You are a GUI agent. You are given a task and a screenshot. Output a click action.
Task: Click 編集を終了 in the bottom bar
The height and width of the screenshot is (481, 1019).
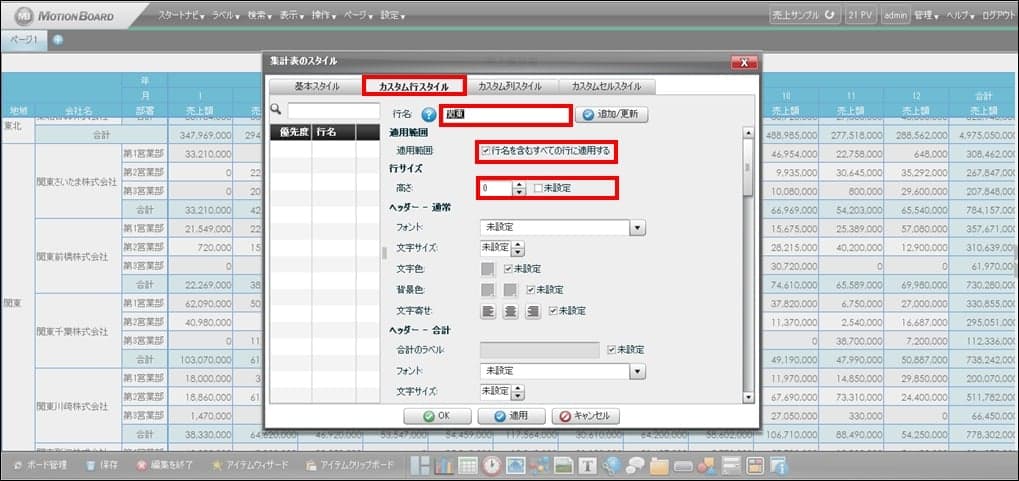point(165,465)
